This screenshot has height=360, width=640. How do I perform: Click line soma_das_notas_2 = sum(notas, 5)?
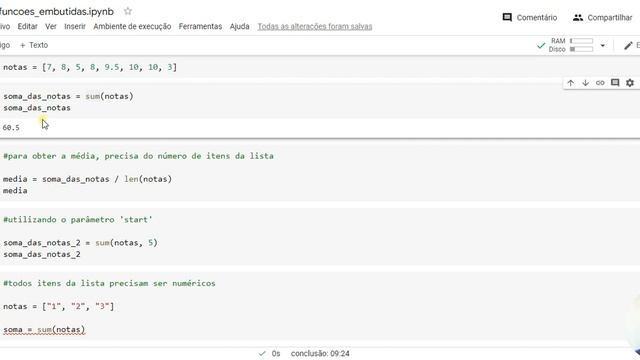[80, 242]
